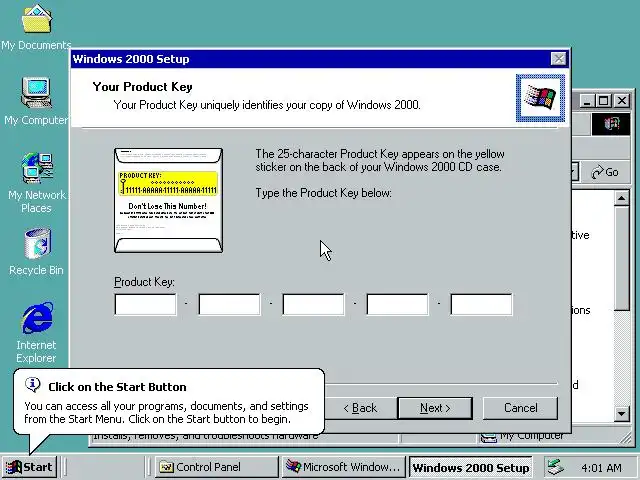The height and width of the screenshot is (480, 640).
Task: Minimize the background Control Panel window
Action: (587, 100)
